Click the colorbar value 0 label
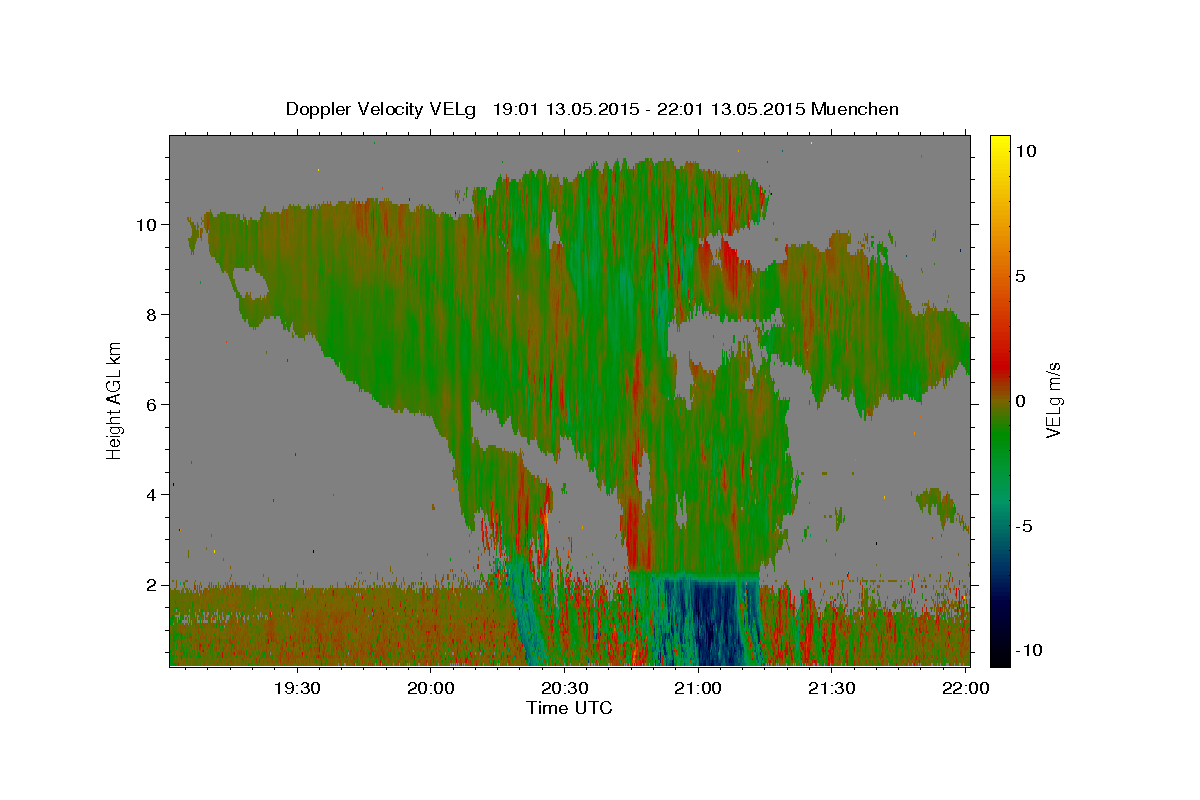 pos(1022,401)
